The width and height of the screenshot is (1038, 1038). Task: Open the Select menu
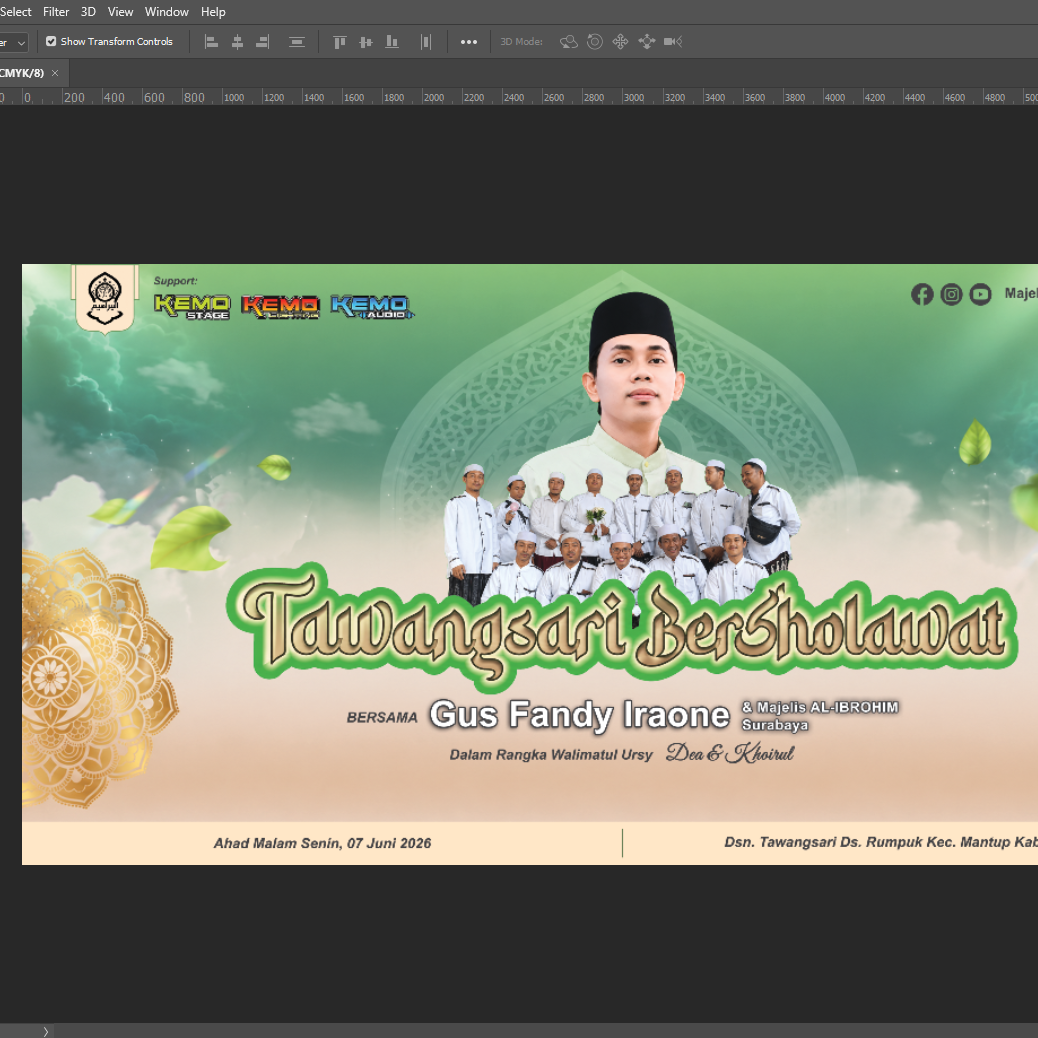click(x=15, y=12)
